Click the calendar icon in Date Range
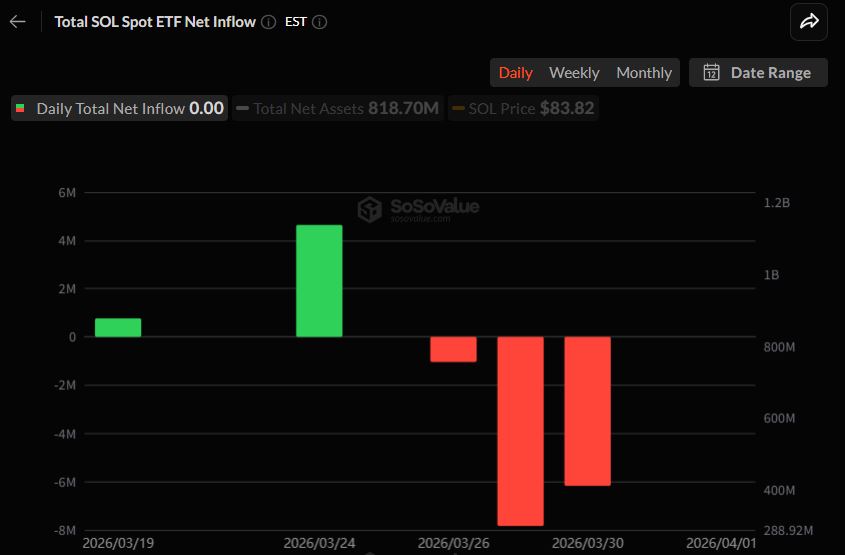Image resolution: width=845 pixels, height=555 pixels. 712,72
